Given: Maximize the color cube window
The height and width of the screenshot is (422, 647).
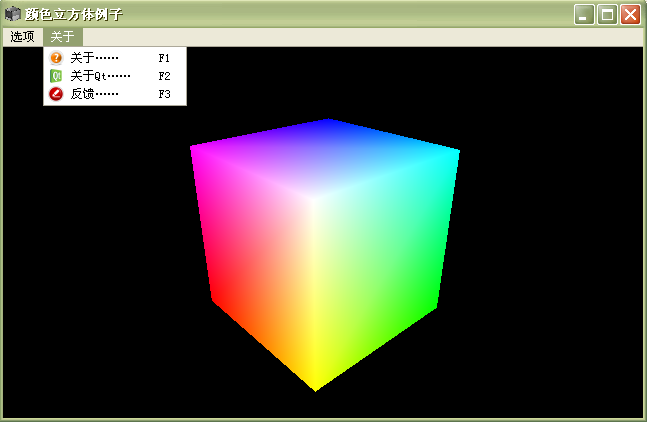Looking at the screenshot, I should [607, 14].
